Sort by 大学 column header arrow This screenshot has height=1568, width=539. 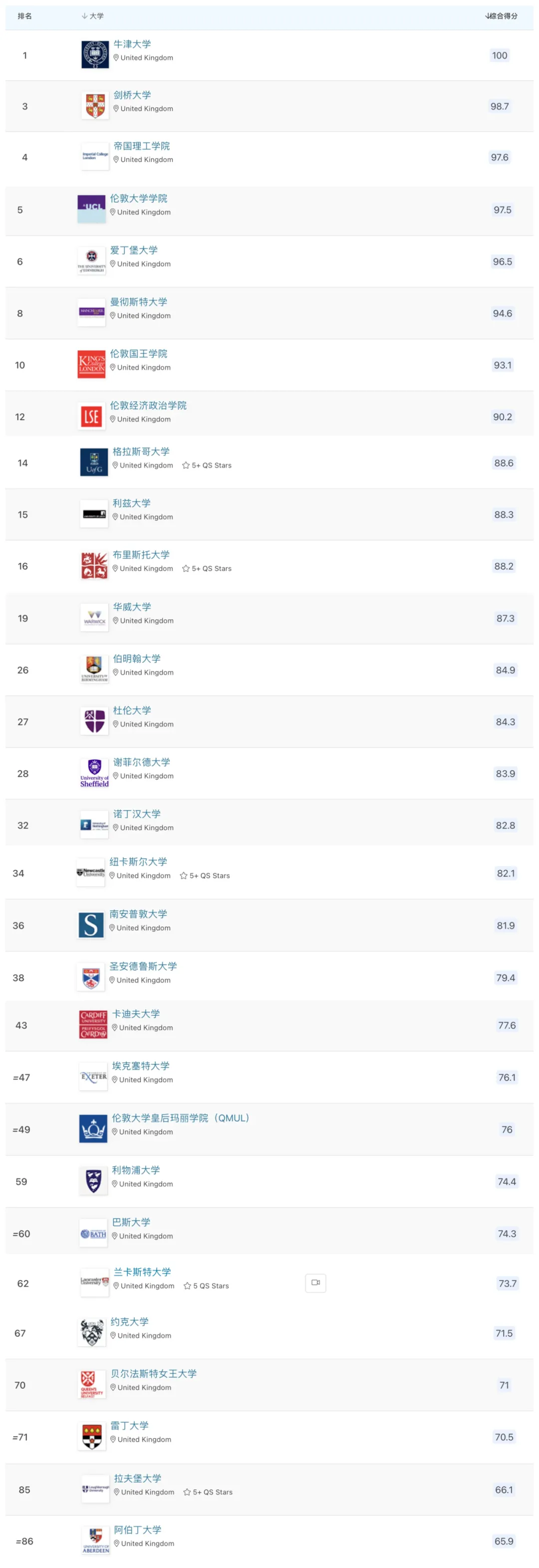tap(85, 16)
